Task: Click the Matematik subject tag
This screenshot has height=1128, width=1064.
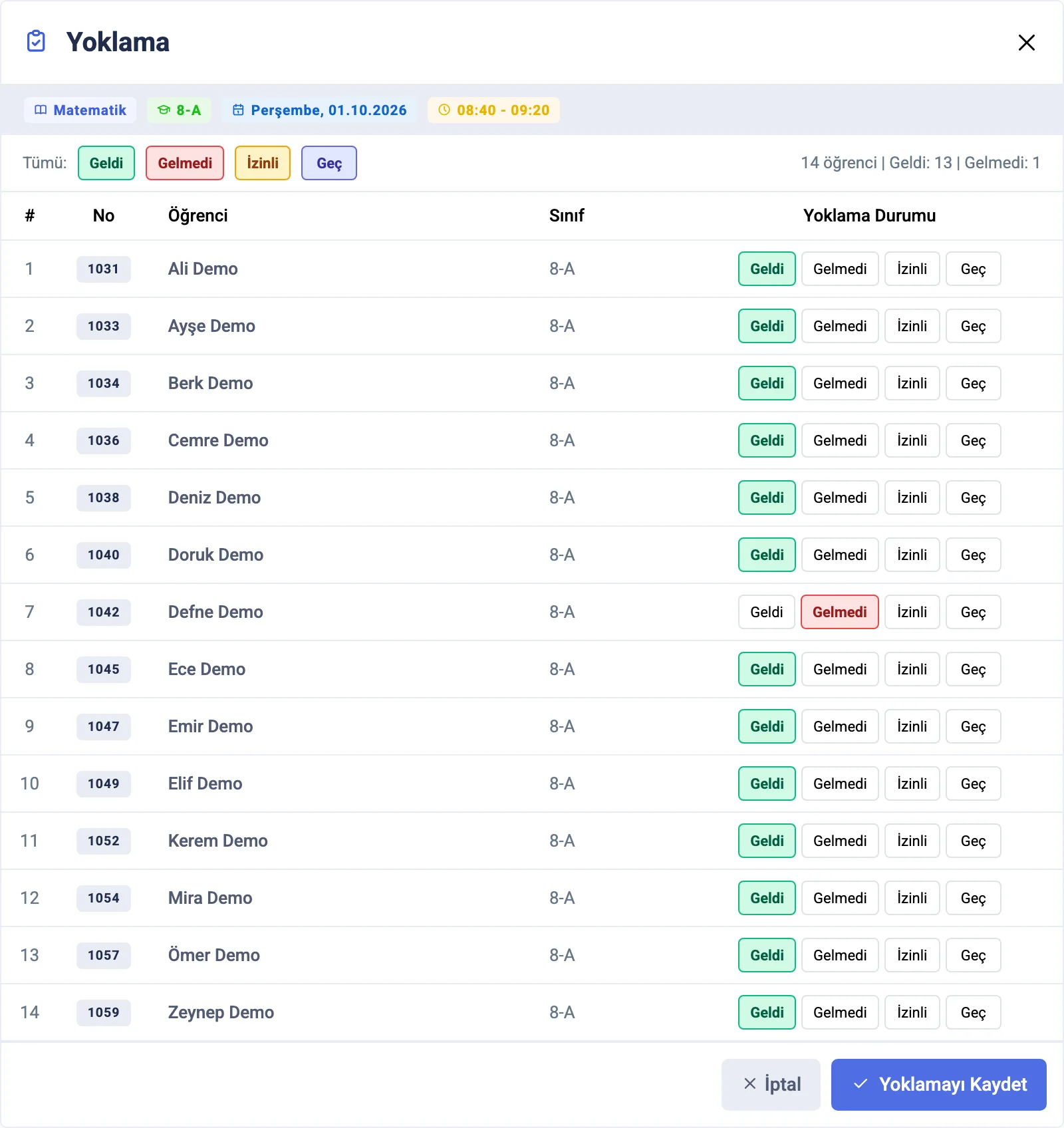Action: click(x=80, y=110)
